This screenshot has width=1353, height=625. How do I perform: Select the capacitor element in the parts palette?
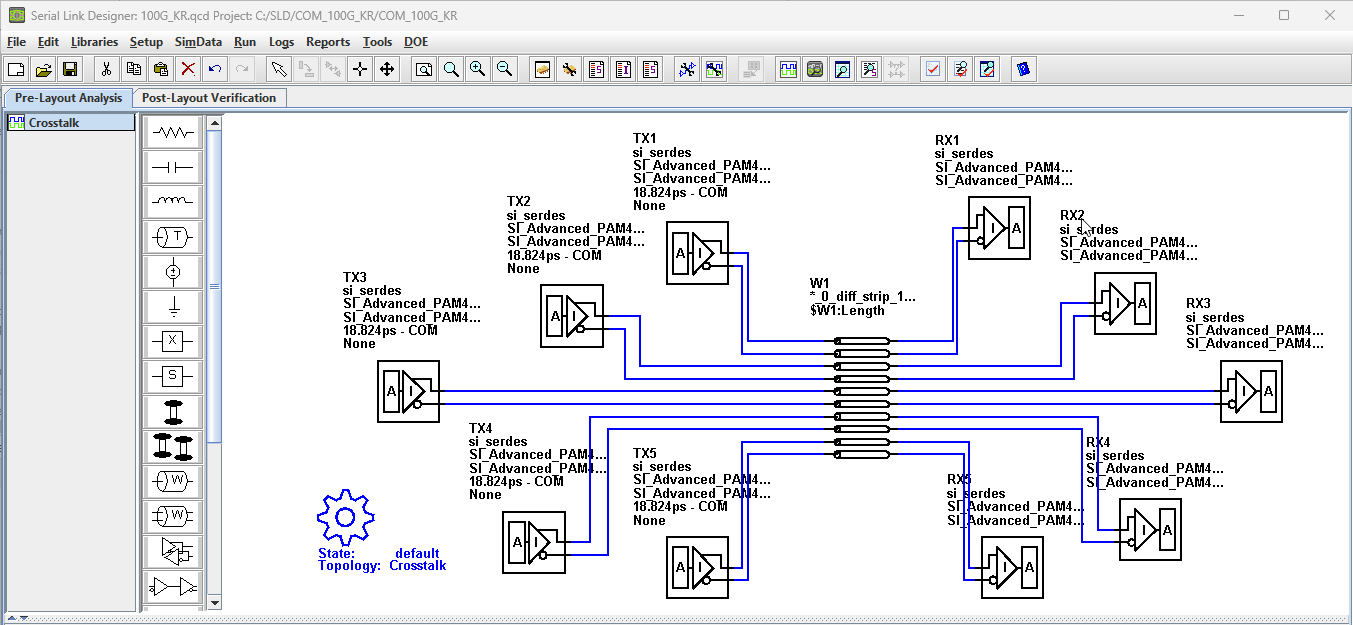click(x=172, y=166)
